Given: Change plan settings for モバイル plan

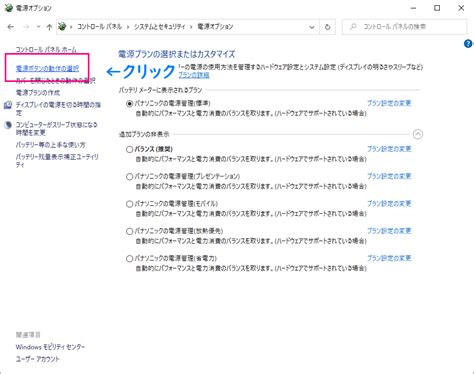Looking at the screenshot, I should point(389,203).
